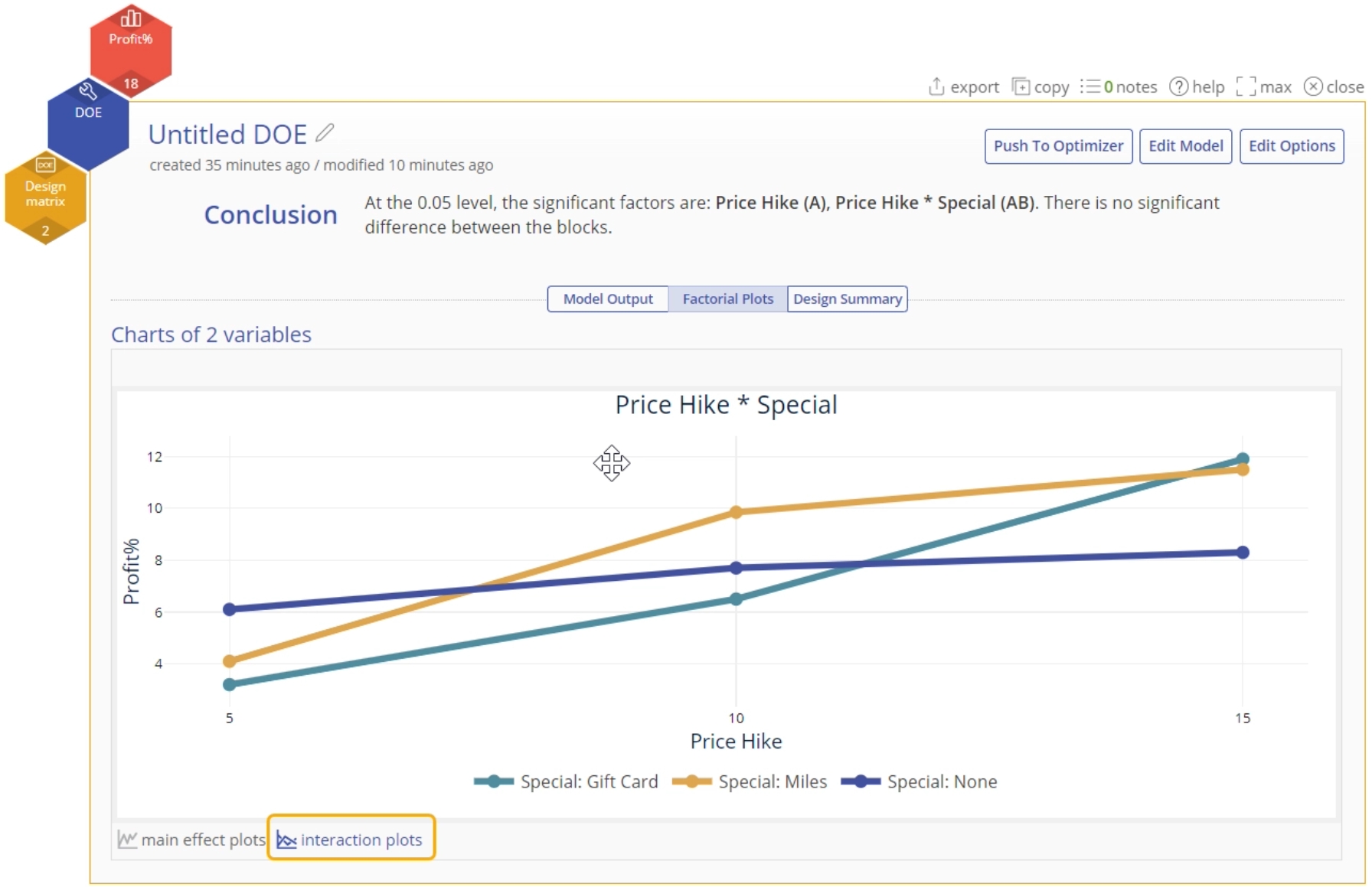Click the Charts of 2 variables heading
This screenshot has height=887, width=1372.
(211, 334)
